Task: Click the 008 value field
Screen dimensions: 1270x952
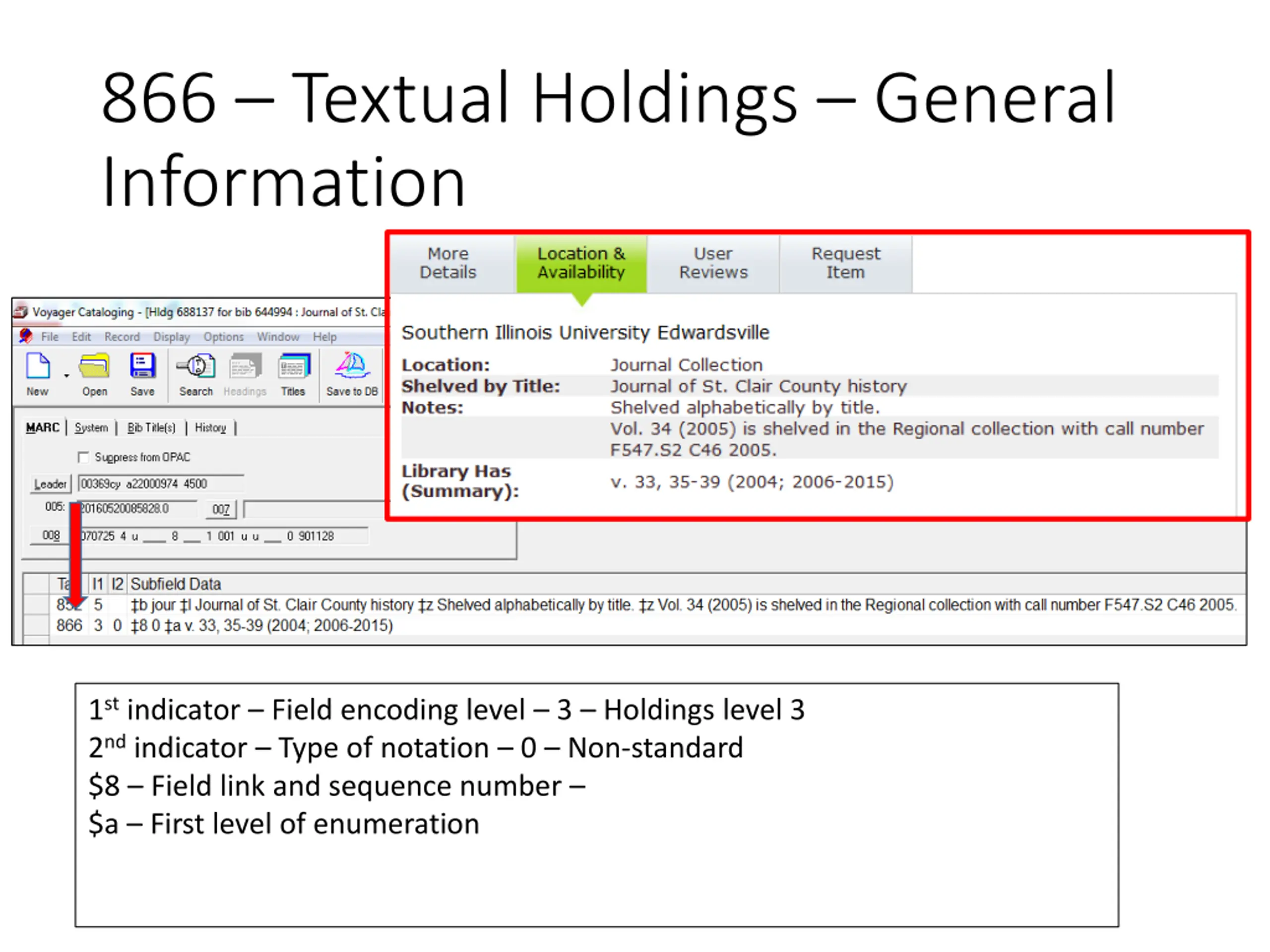Action: pos(223,536)
